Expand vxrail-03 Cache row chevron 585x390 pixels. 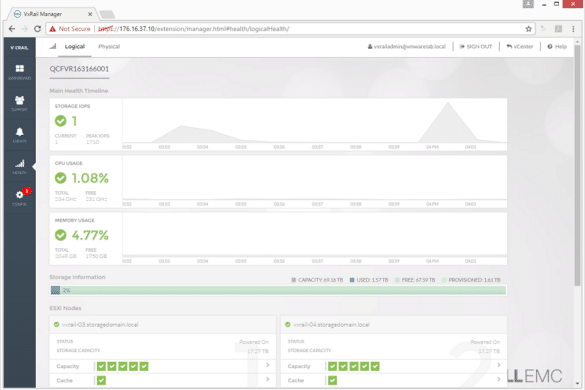(268, 379)
